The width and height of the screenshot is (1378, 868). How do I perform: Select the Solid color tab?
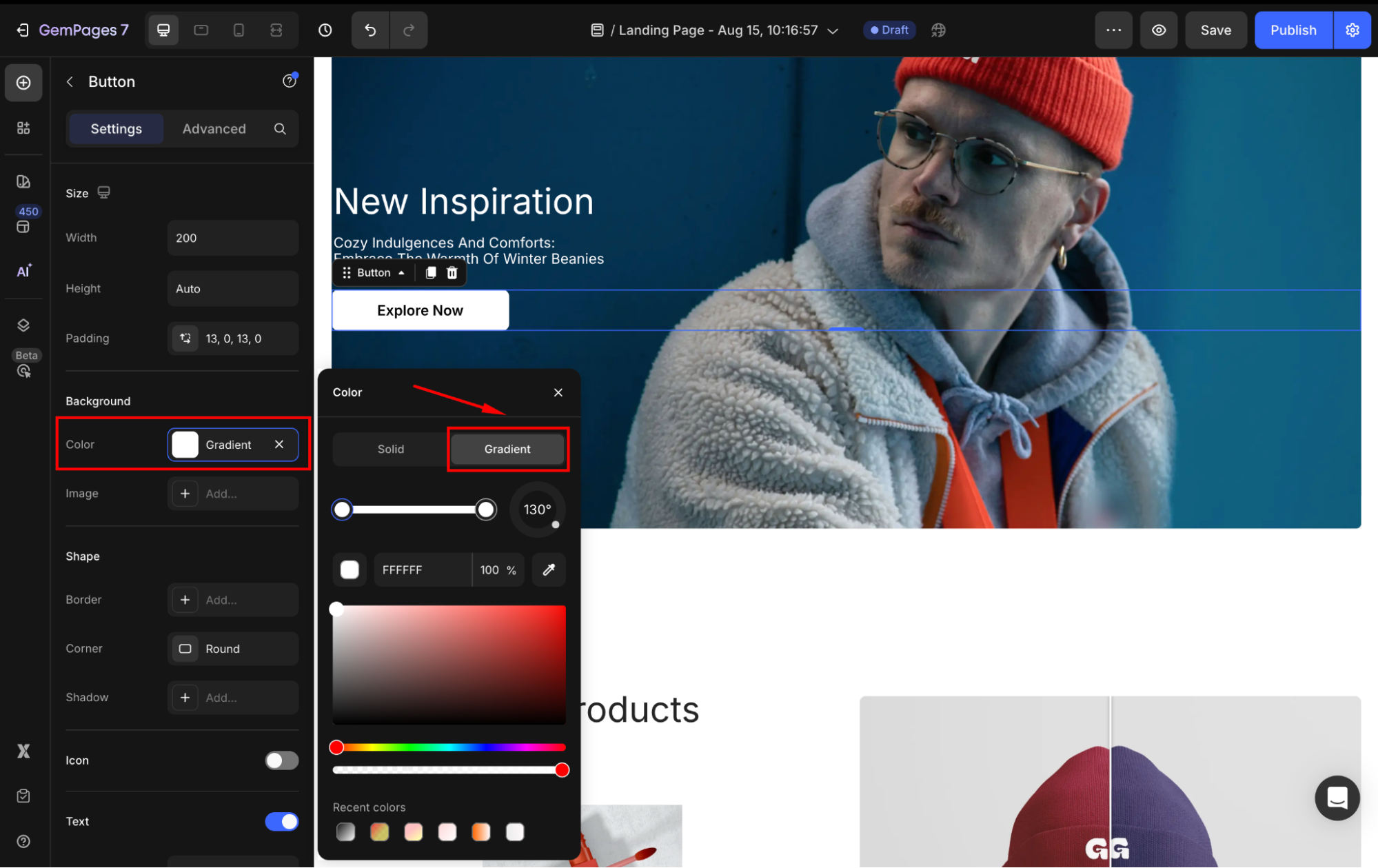click(x=390, y=449)
